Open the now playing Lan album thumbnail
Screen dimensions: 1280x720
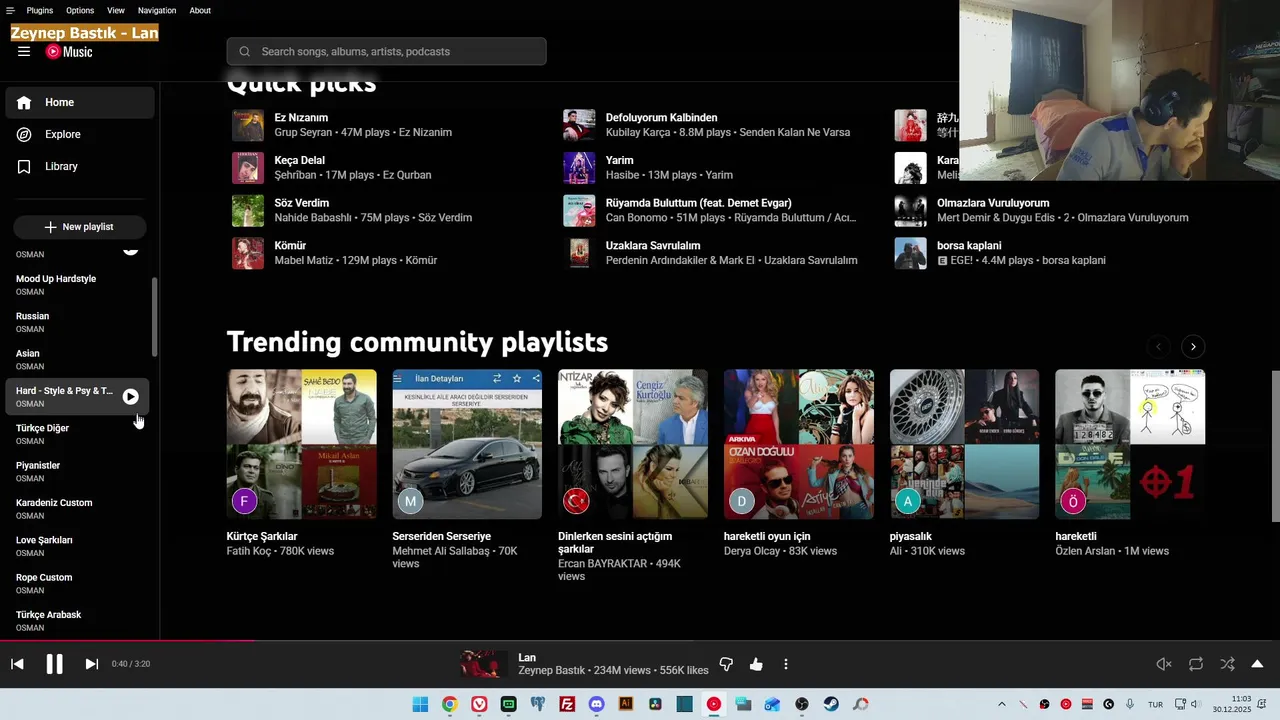[x=485, y=664]
